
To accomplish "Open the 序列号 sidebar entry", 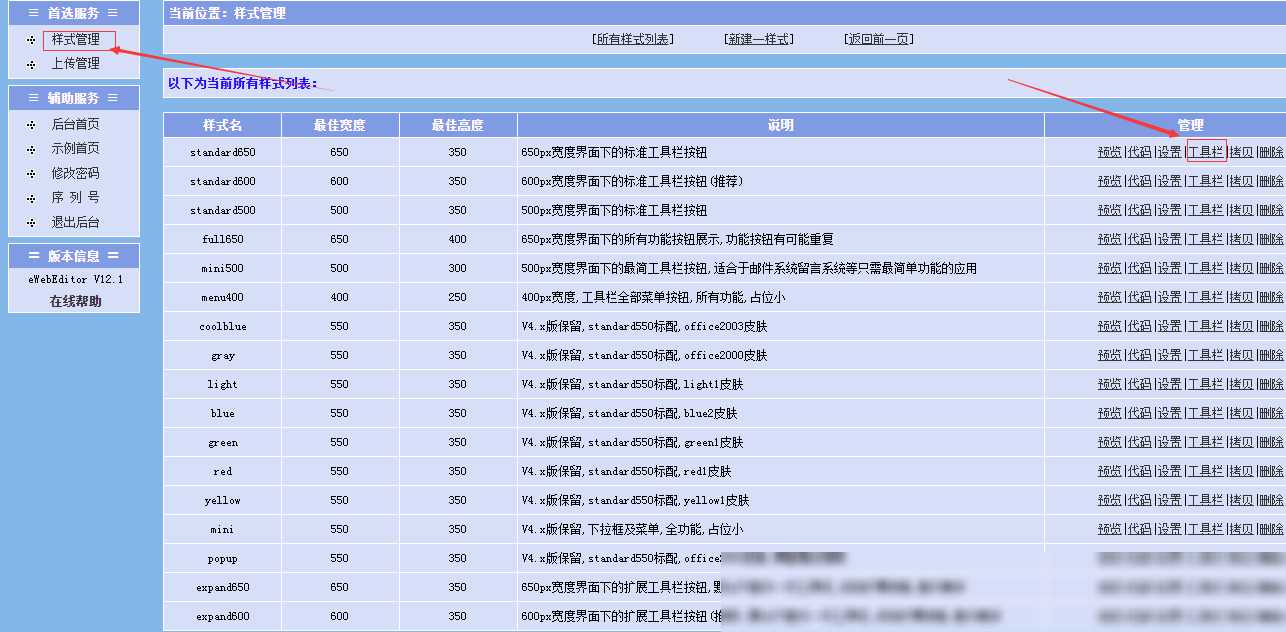I will (x=76, y=198).
